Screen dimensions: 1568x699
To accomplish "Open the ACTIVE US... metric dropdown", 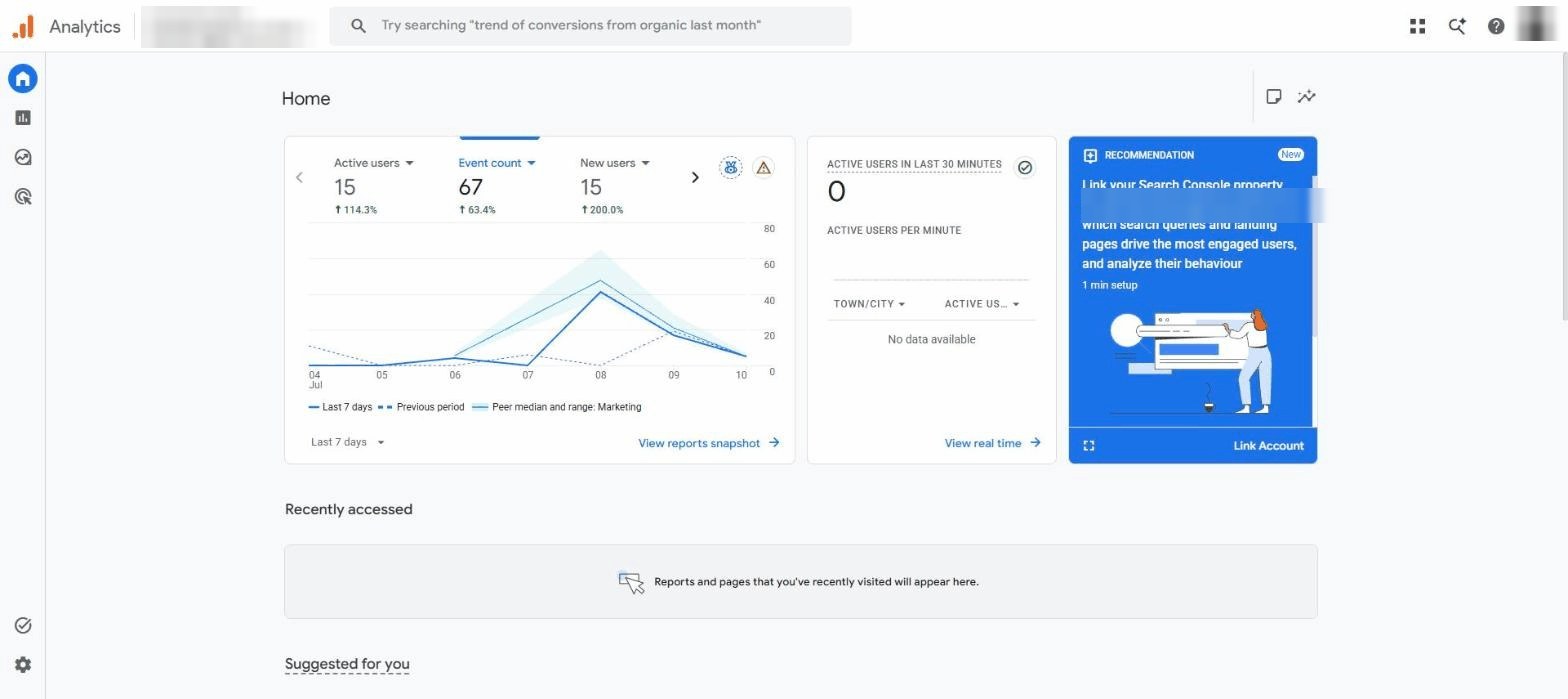I will click(x=982, y=304).
